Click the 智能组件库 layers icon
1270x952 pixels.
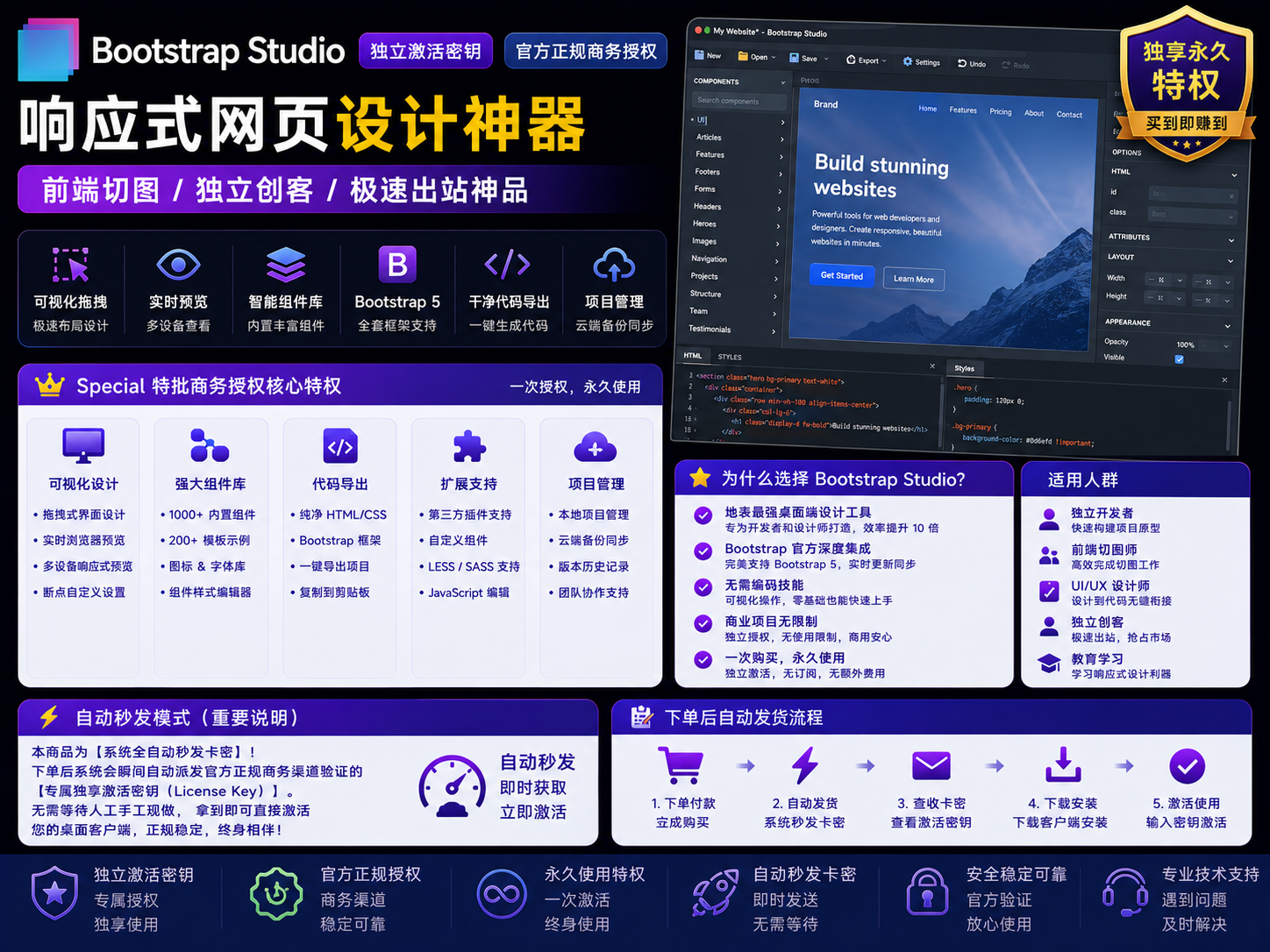pos(286,264)
